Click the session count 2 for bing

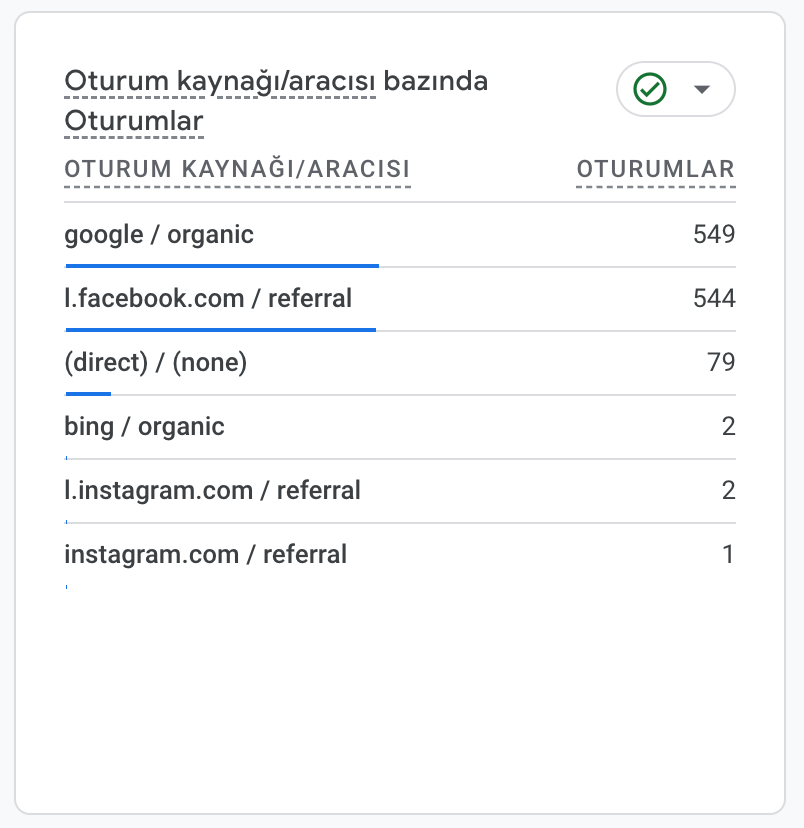(x=729, y=426)
